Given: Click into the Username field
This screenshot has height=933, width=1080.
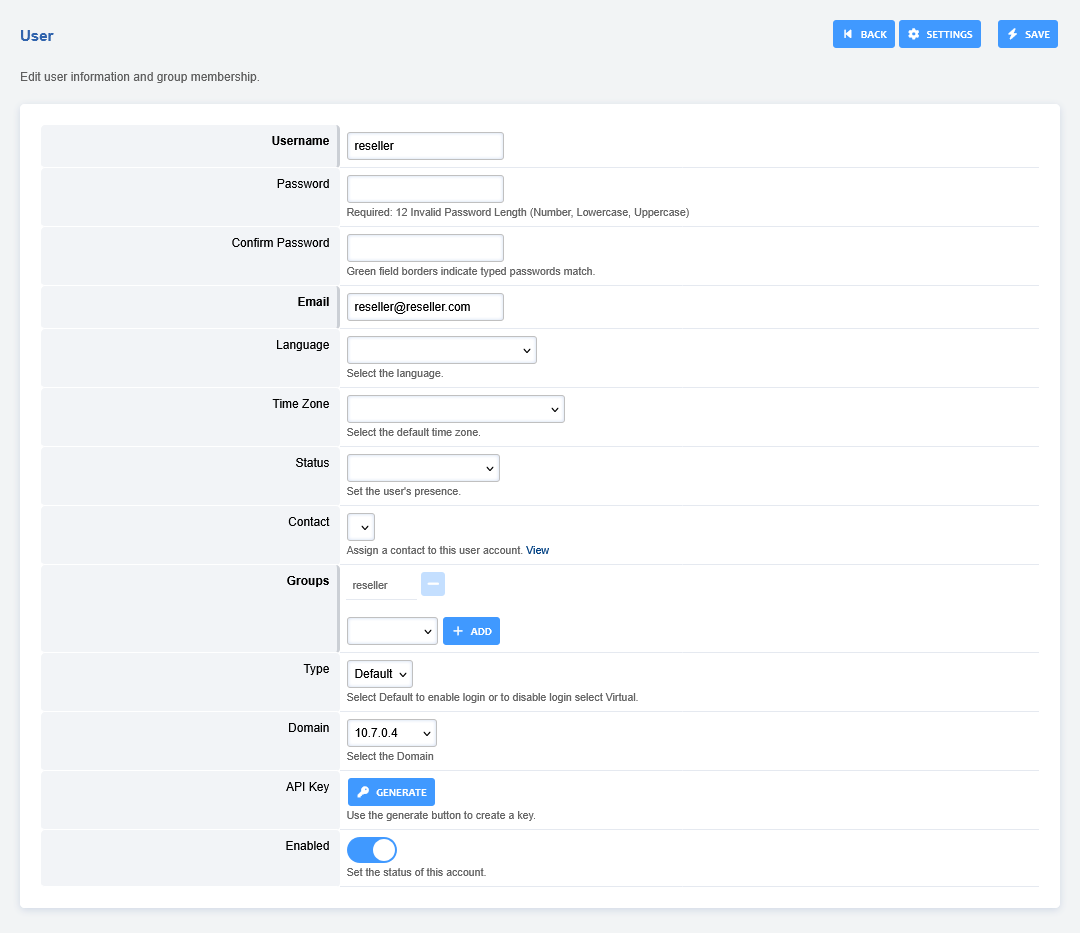Looking at the screenshot, I should [425, 146].
